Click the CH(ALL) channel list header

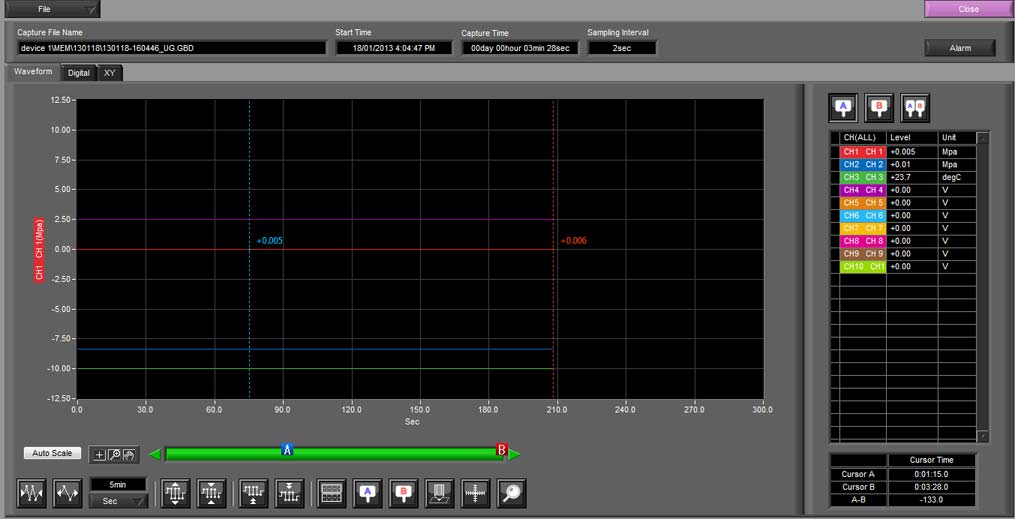click(x=859, y=137)
